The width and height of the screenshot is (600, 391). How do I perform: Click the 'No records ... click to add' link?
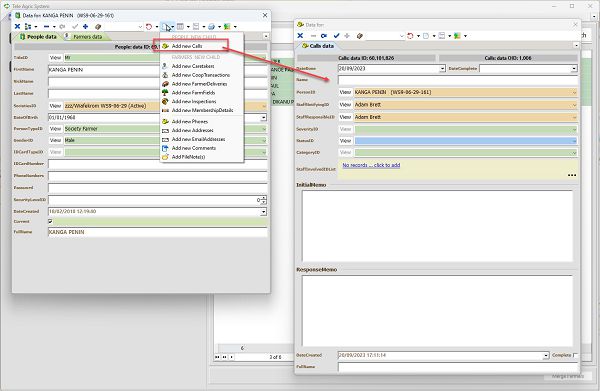pyautogui.click(x=371, y=165)
